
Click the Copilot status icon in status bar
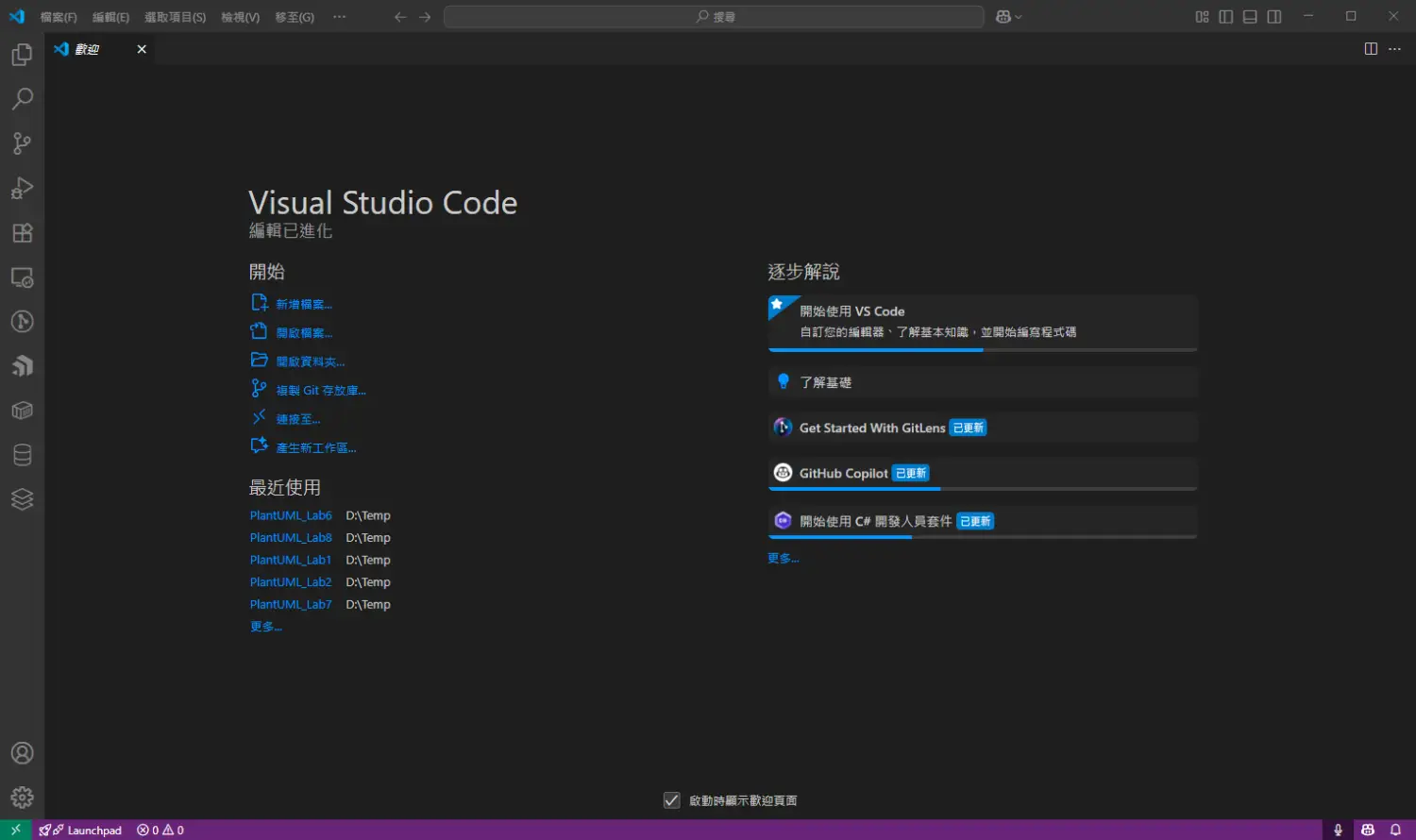(x=1367, y=830)
